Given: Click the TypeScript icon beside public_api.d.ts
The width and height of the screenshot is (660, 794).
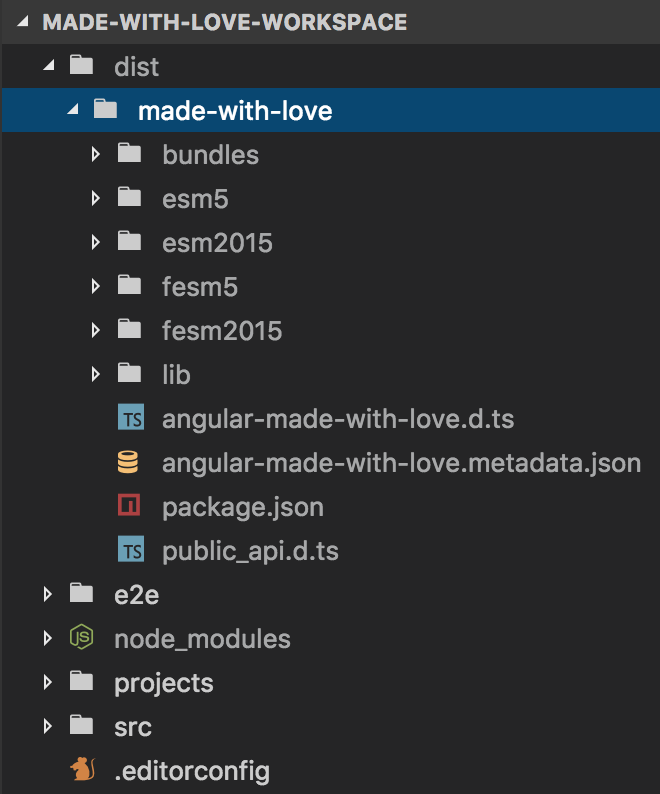Looking at the screenshot, I should (130, 551).
